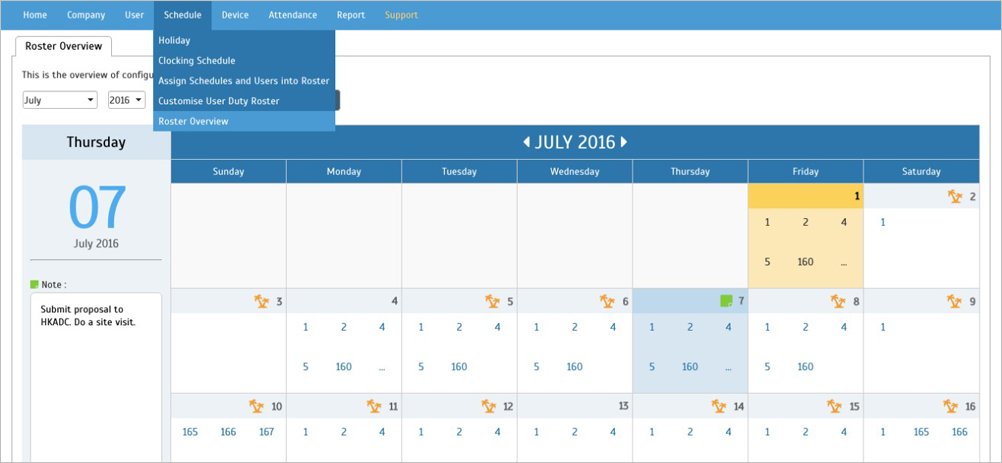Click the JULY 2016 calendar title
Viewport: 1002px width, 463px height.
[x=574, y=142]
